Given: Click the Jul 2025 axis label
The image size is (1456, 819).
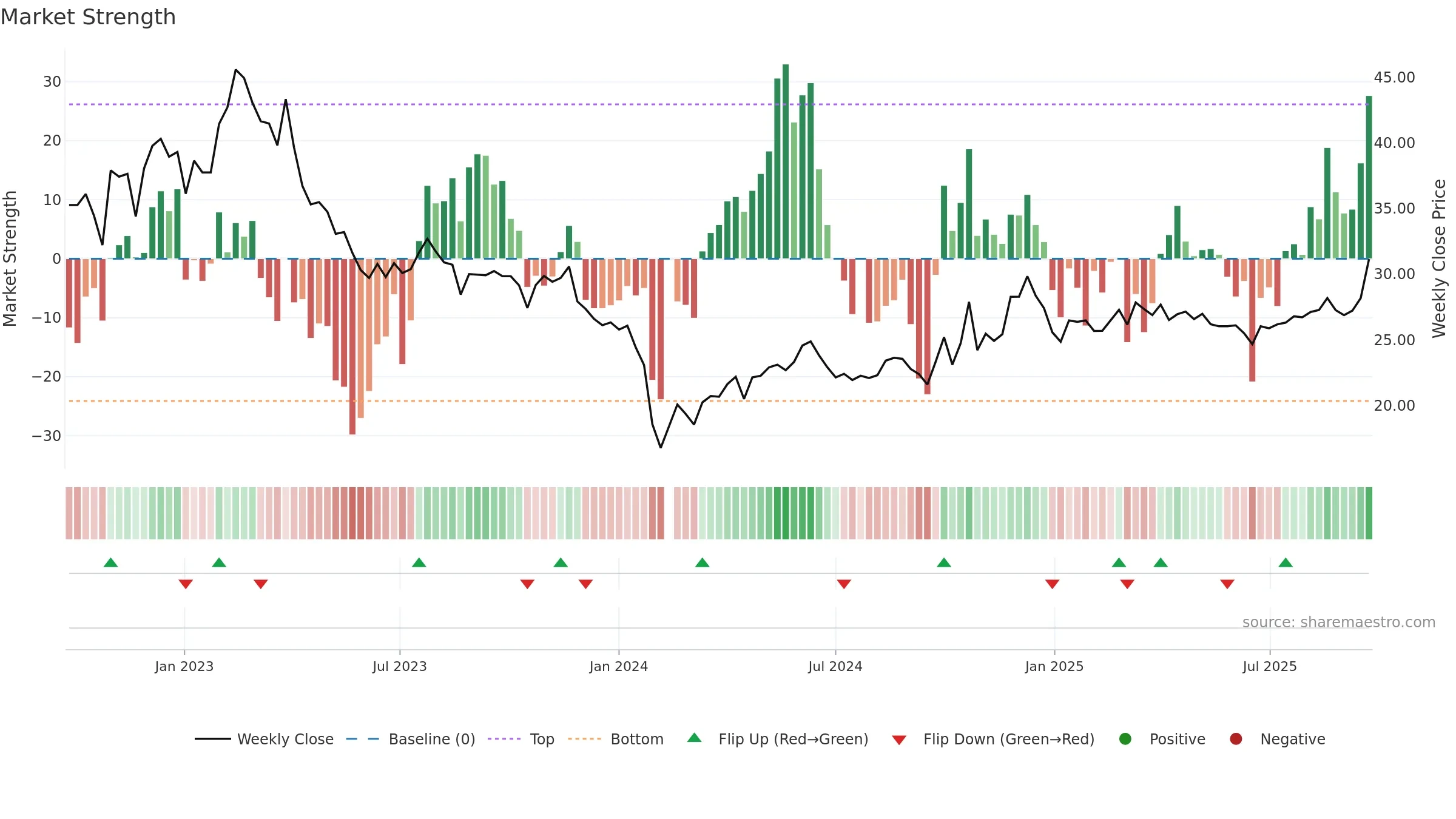Looking at the screenshot, I should pos(1270,666).
